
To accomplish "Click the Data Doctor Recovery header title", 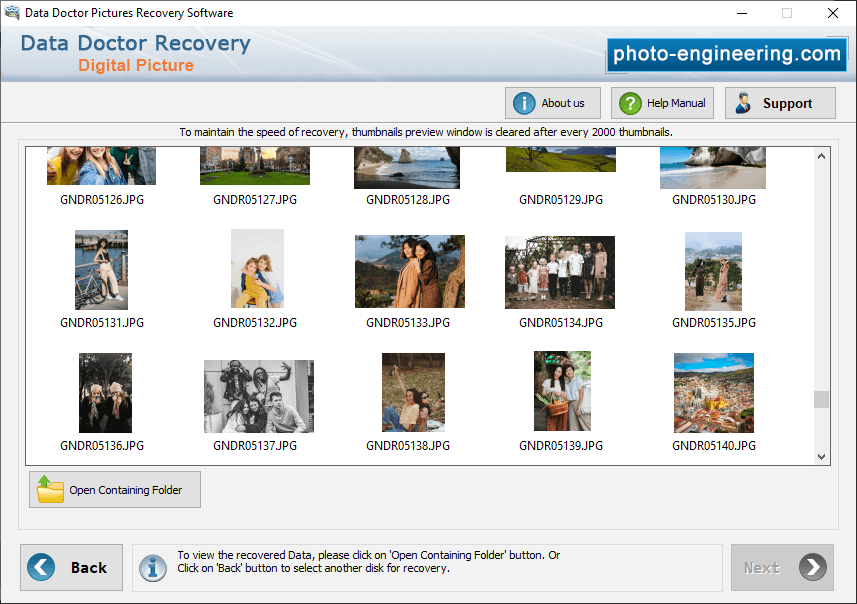I will pyautogui.click(x=136, y=43).
